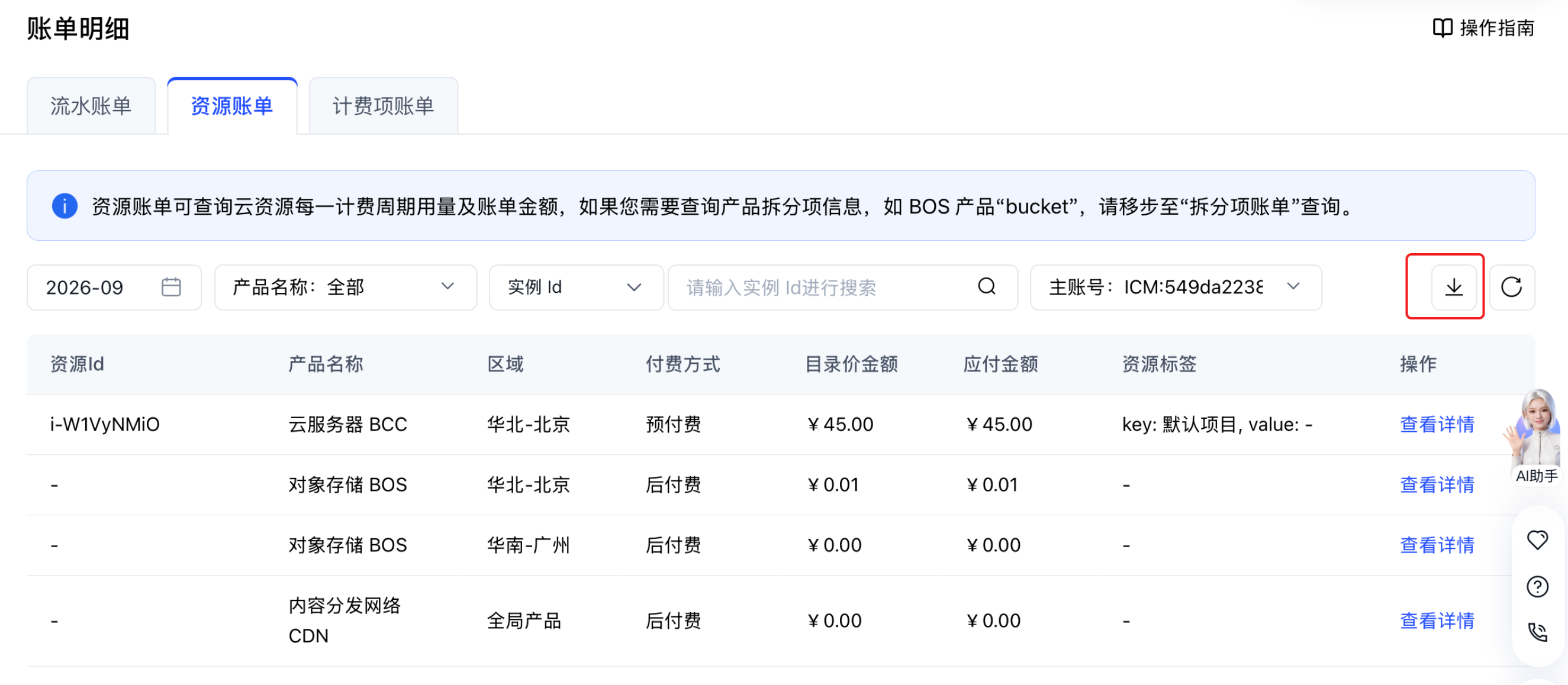Click the 付费方式 column header

(x=682, y=364)
